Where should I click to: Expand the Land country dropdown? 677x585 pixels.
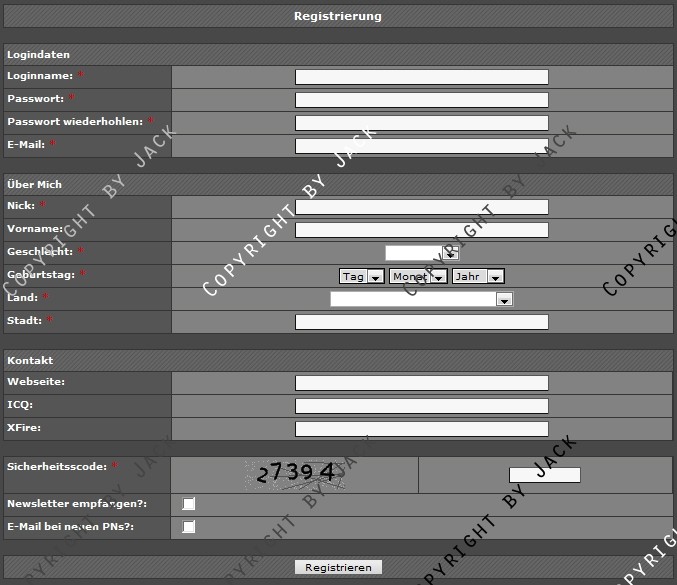coord(421,299)
